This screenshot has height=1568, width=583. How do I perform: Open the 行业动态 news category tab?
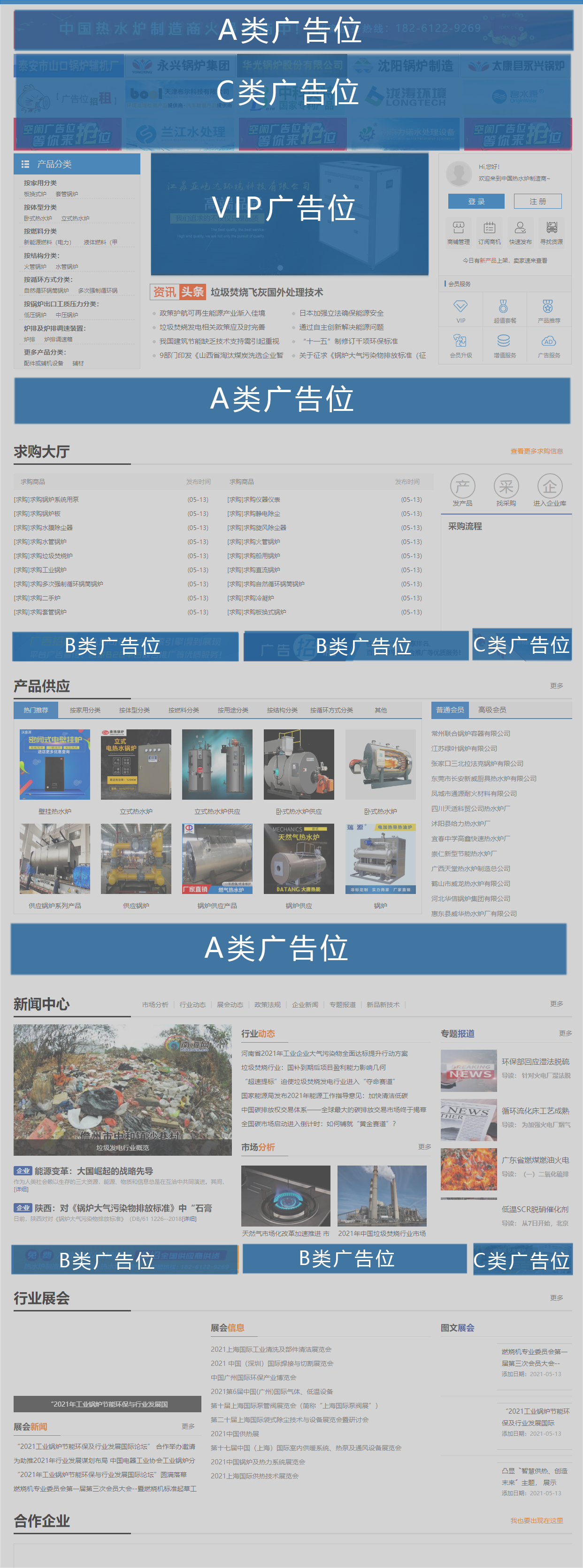pyautogui.click(x=192, y=1005)
